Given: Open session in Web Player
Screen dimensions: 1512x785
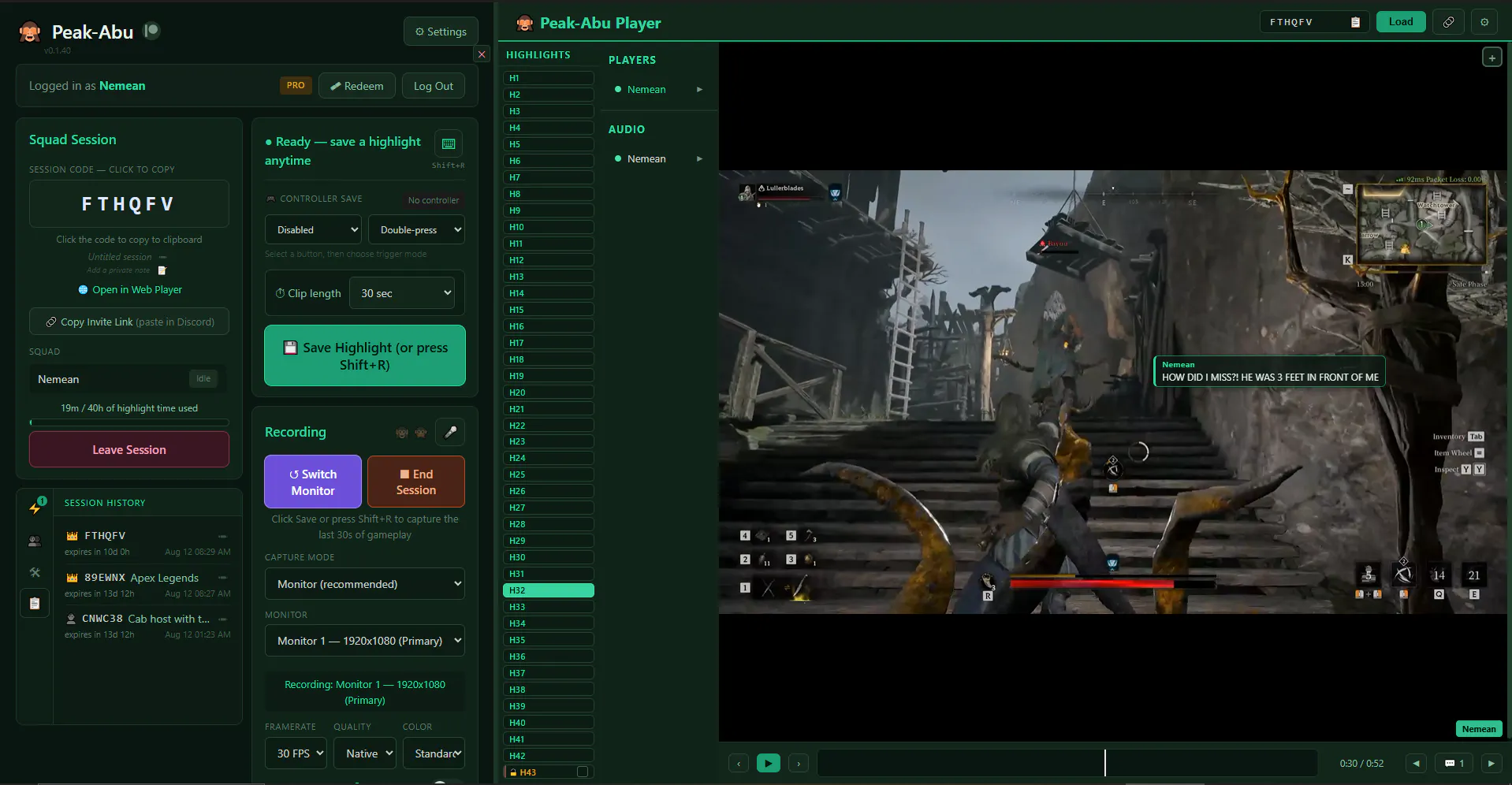Looking at the screenshot, I should click(130, 290).
